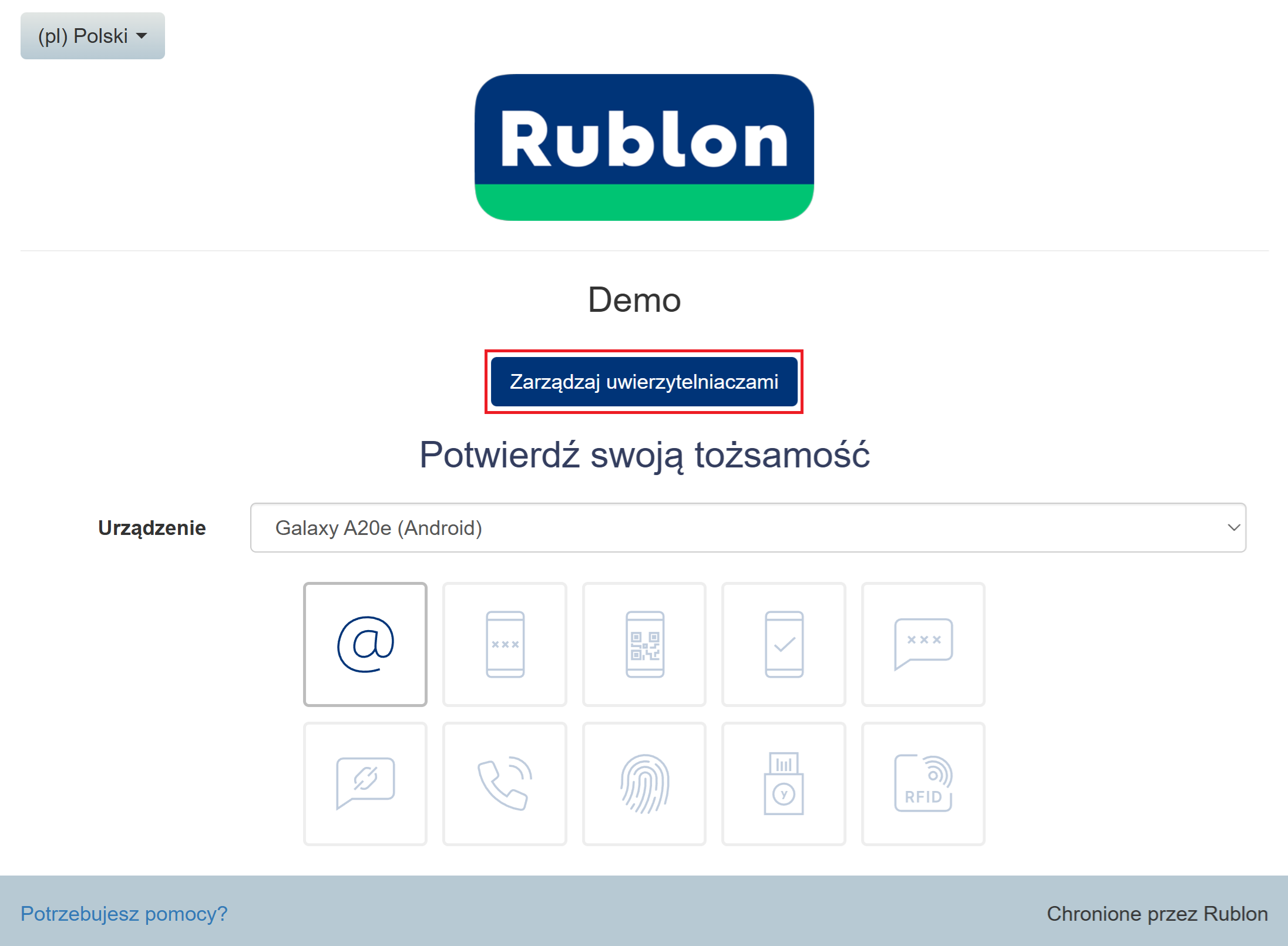This screenshot has height=946, width=1288.
Task: Click the Demo heading text
Action: [x=634, y=299]
